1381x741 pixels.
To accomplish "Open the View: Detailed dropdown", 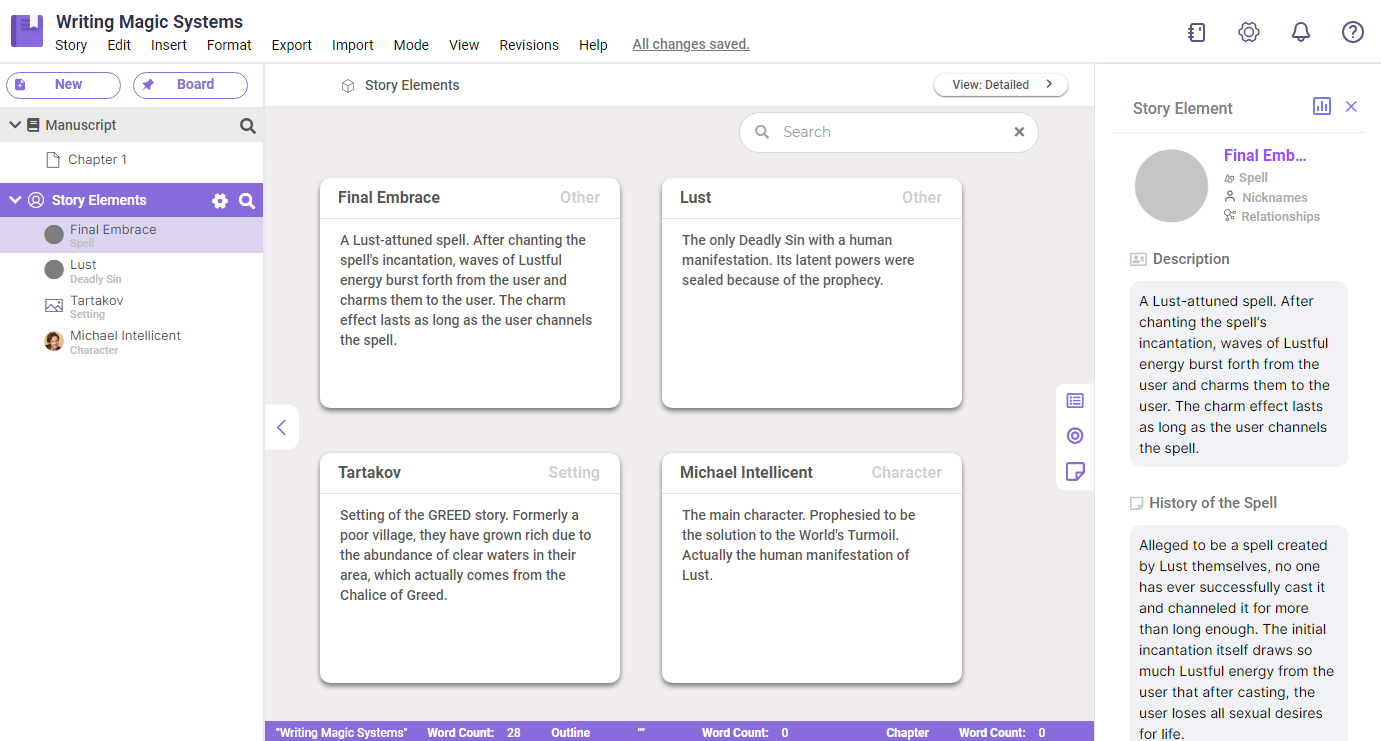I will 1000,85.
